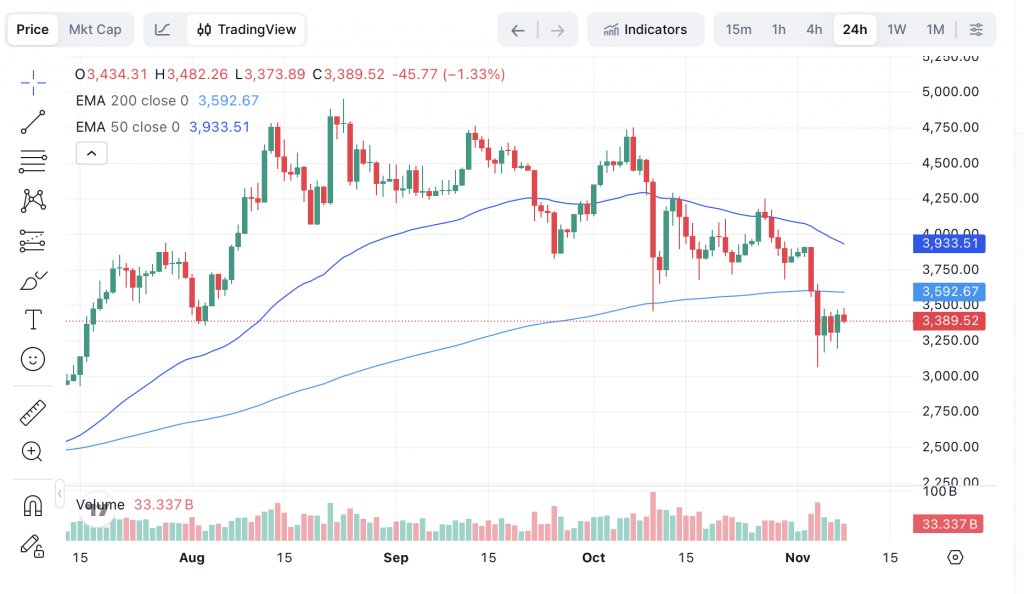1024x594 pixels.
Task: Open the XABCD pattern tool
Action: pos(32,200)
